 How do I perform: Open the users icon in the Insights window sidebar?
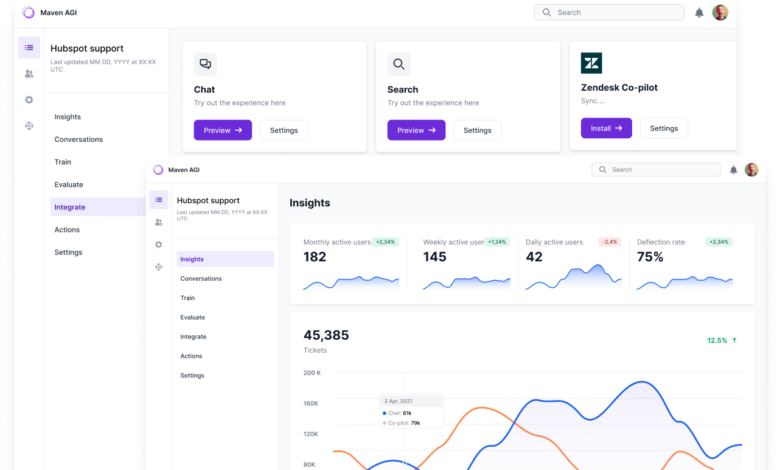click(x=158, y=222)
